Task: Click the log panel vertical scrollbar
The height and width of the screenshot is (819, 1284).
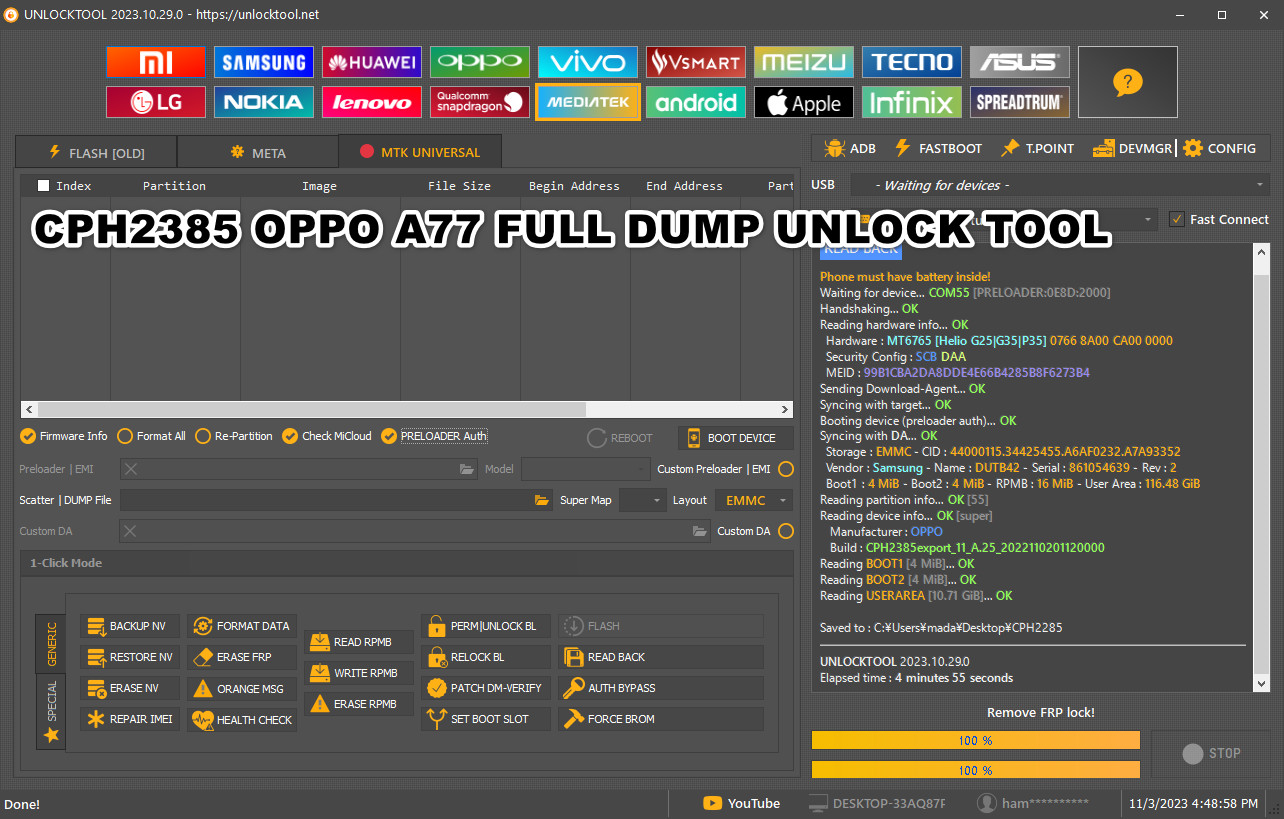Action: [x=1261, y=466]
